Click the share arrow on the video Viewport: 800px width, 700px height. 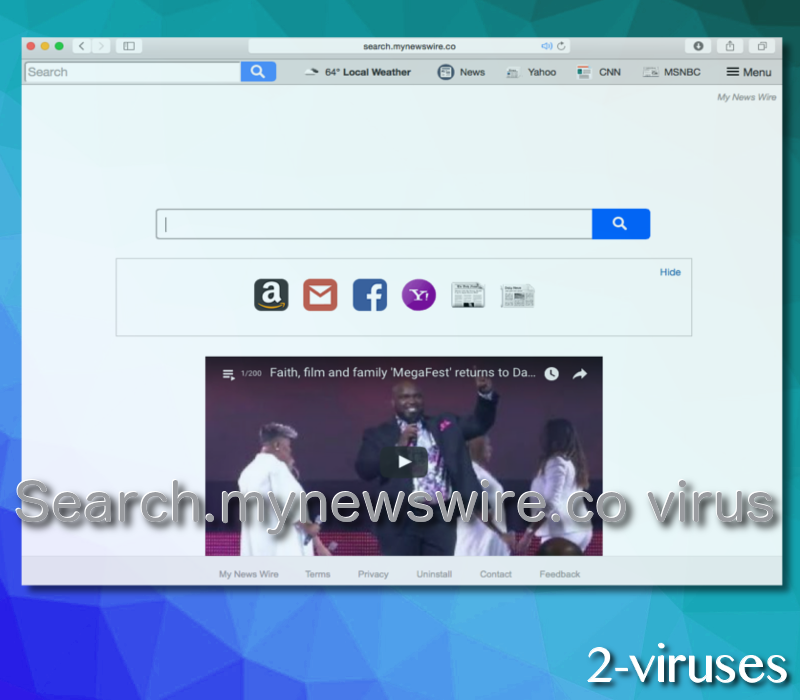[579, 373]
